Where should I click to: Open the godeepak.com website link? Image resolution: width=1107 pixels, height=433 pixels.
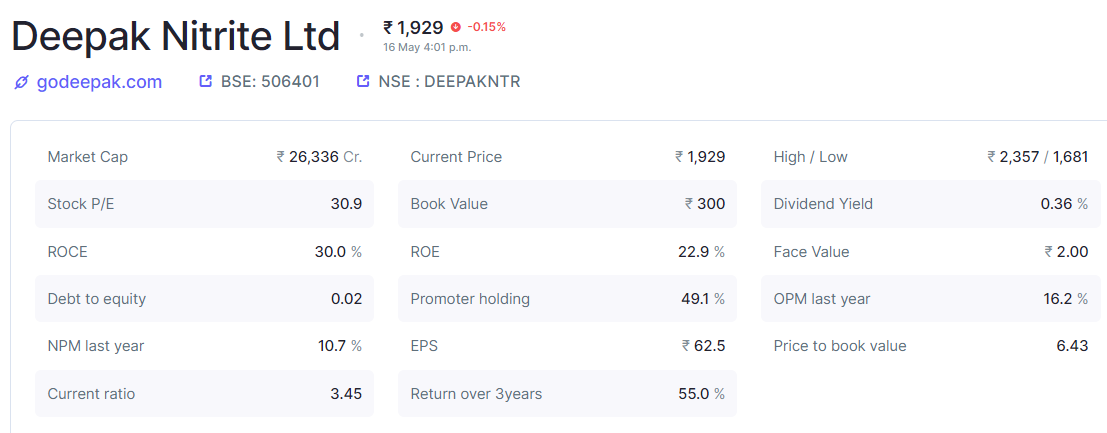click(99, 82)
